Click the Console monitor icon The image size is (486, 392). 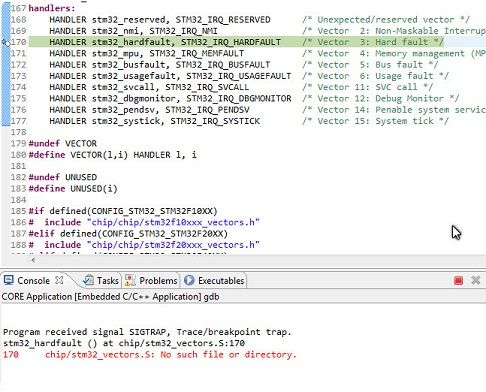[8, 280]
